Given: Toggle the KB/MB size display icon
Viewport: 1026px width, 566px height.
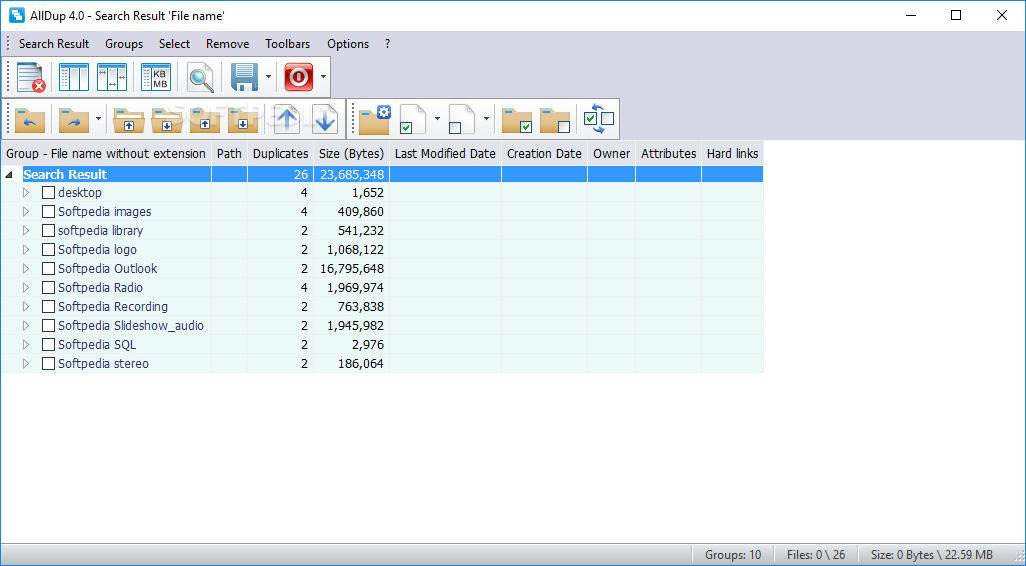Looking at the screenshot, I should coord(156,77).
